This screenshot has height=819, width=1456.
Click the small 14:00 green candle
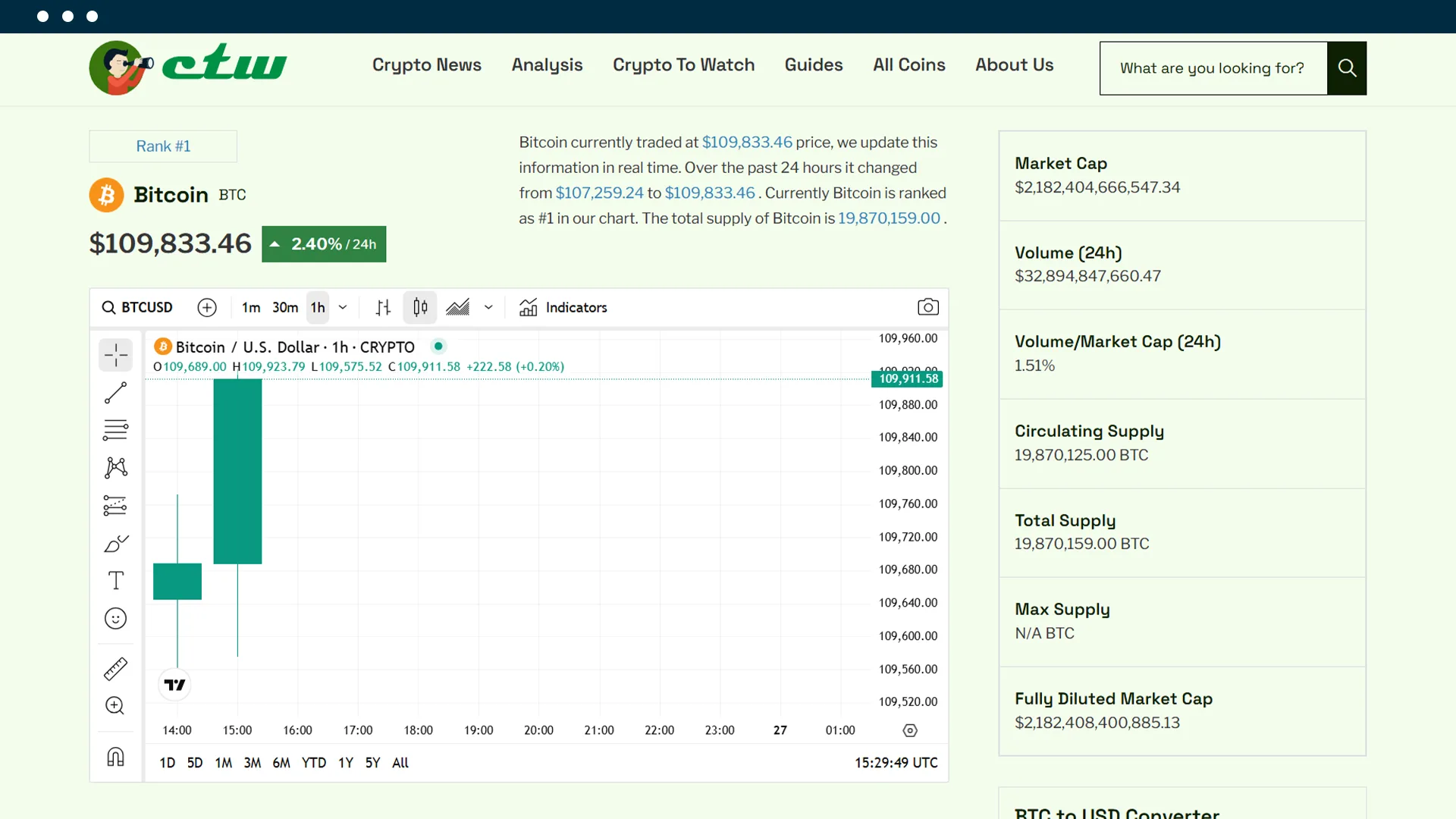177,582
